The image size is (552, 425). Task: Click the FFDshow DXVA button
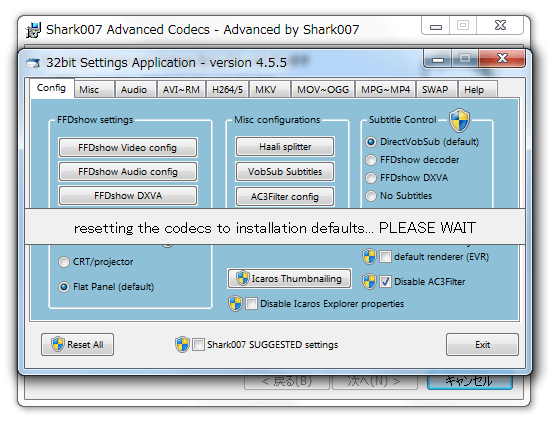point(128,195)
